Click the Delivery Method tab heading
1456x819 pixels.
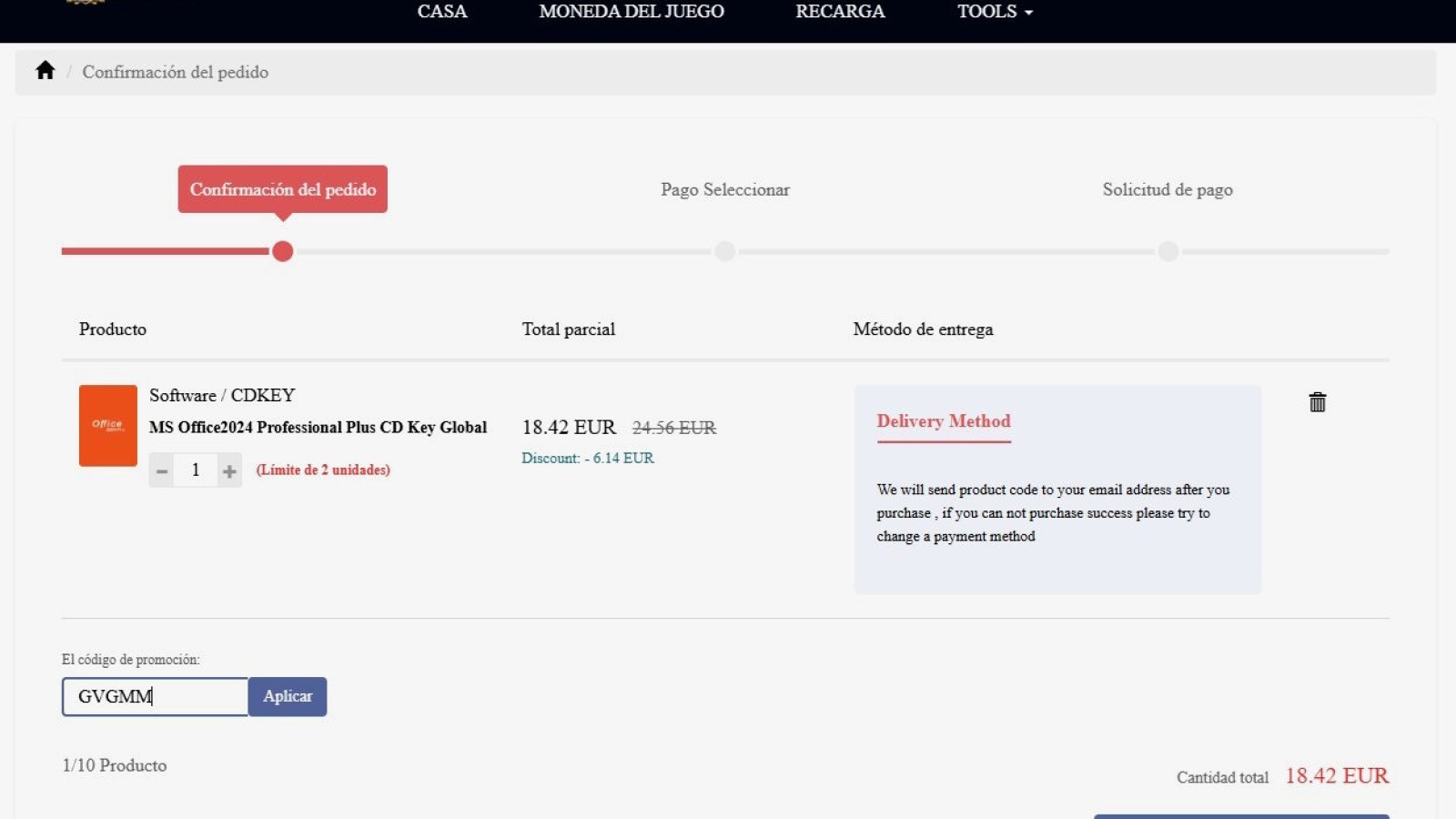944,421
